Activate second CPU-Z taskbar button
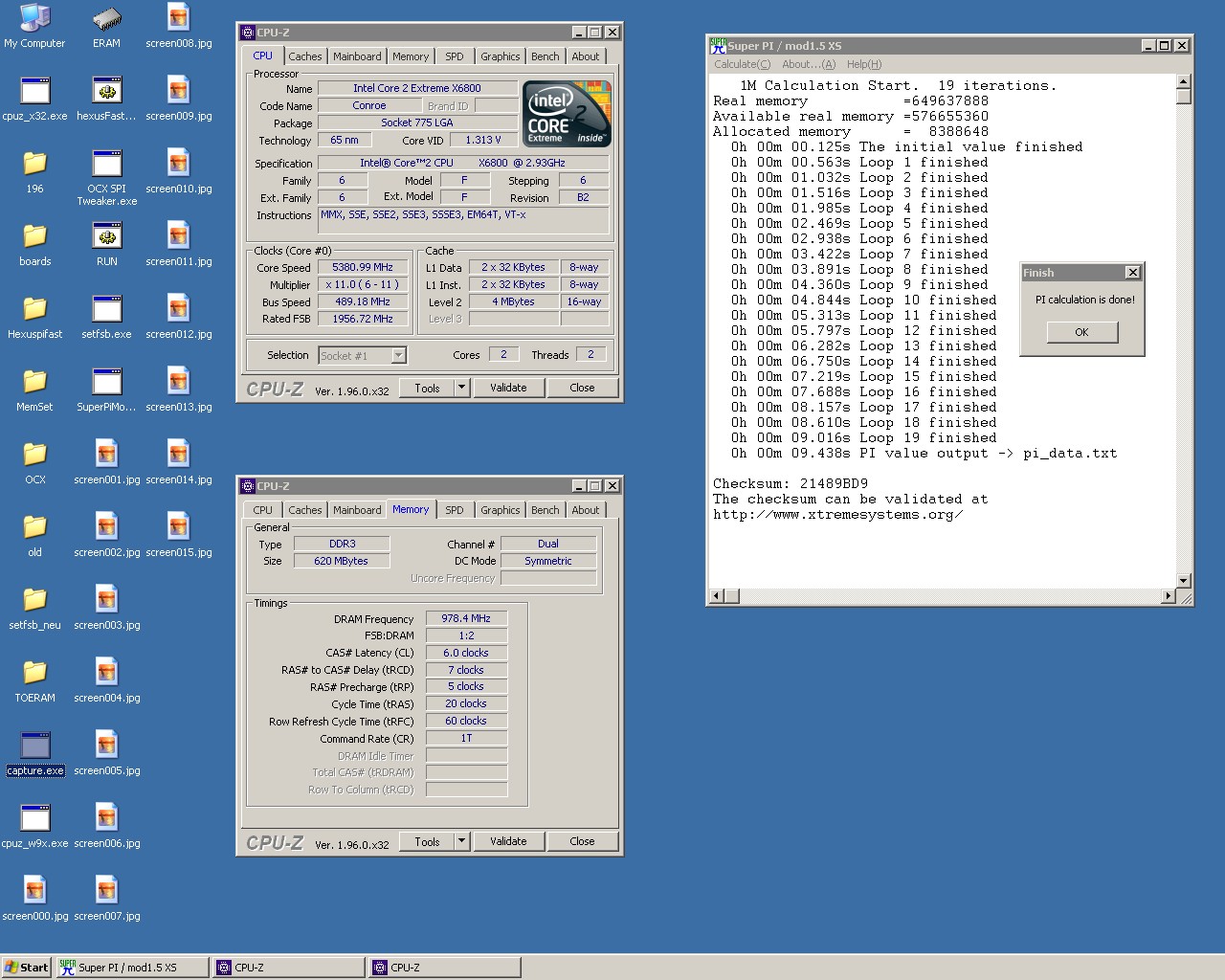 click(x=445, y=968)
